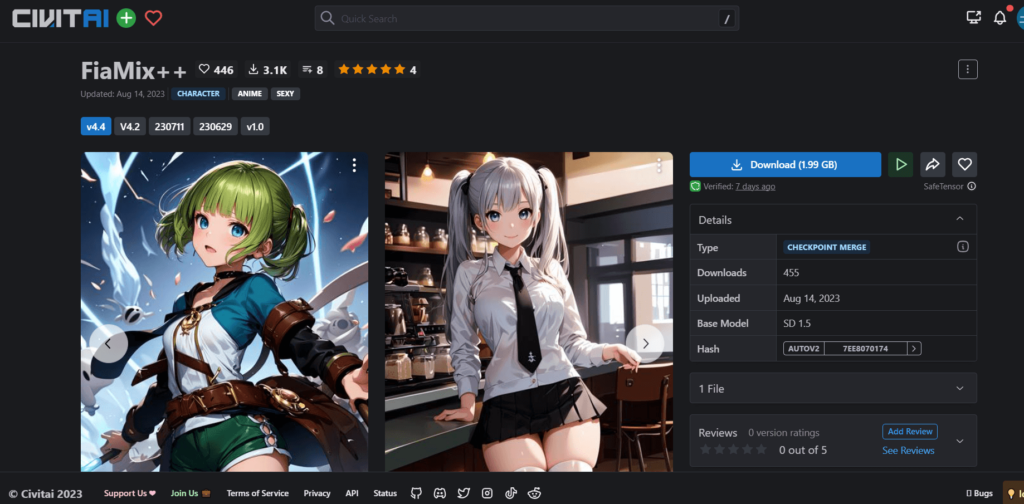Select the v1.0 version tab
This screenshot has height=504, width=1024.
(255, 126)
